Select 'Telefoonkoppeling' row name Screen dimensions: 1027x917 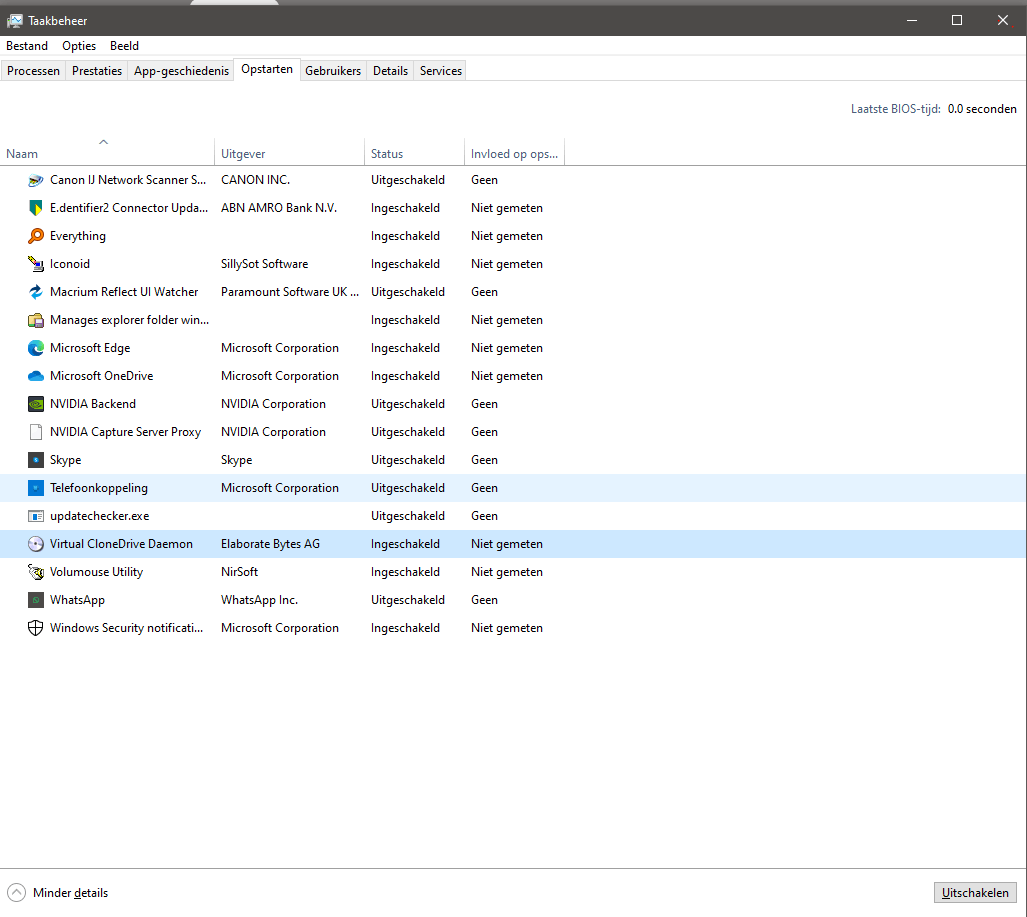[99, 488]
